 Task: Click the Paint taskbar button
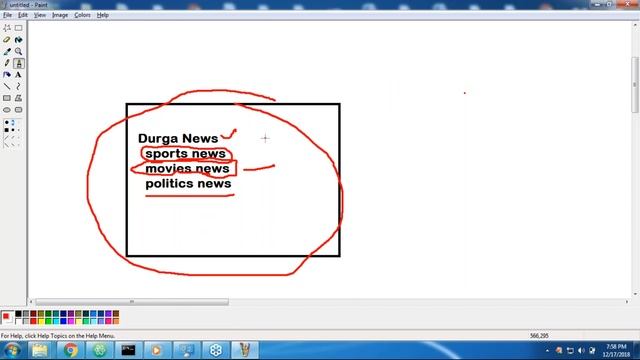click(245, 350)
